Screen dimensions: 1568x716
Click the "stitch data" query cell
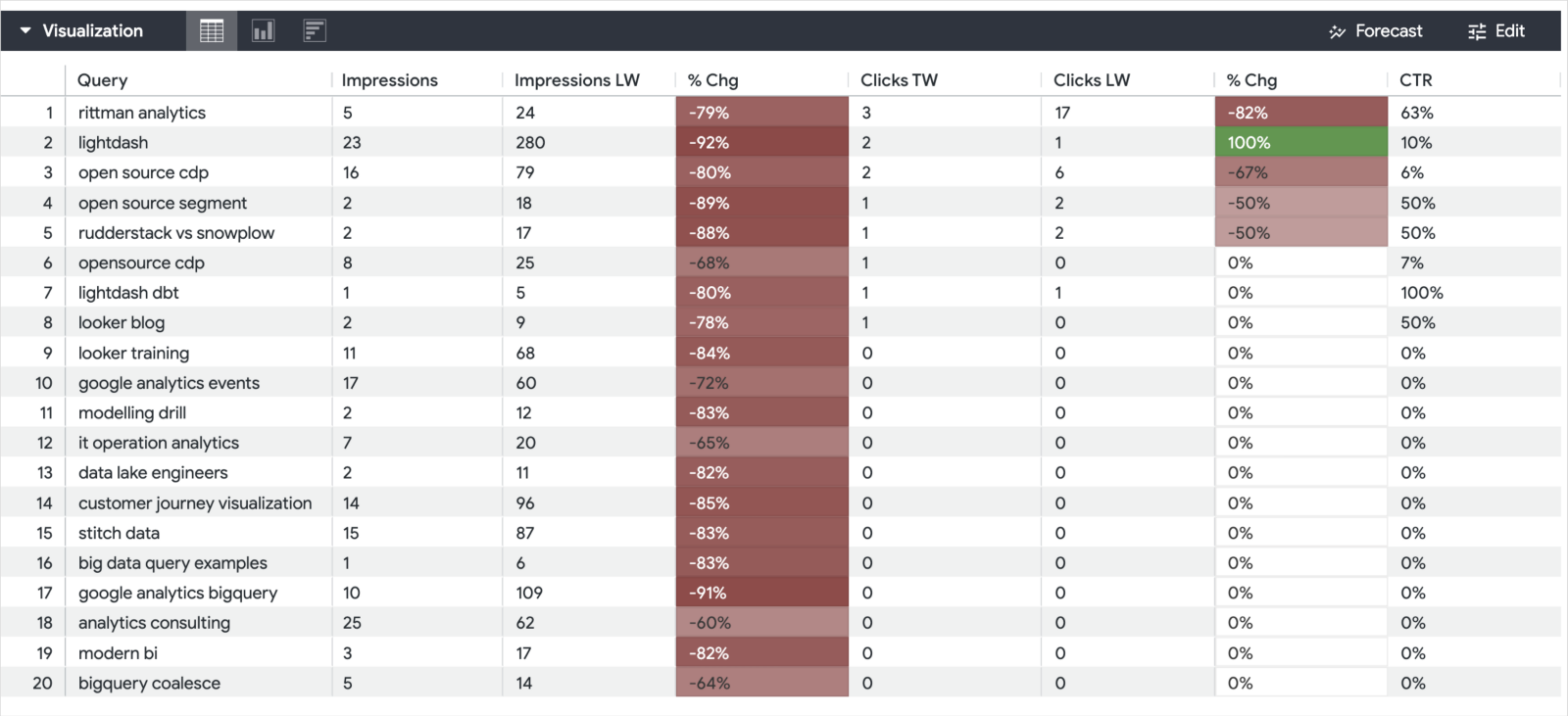point(119,533)
